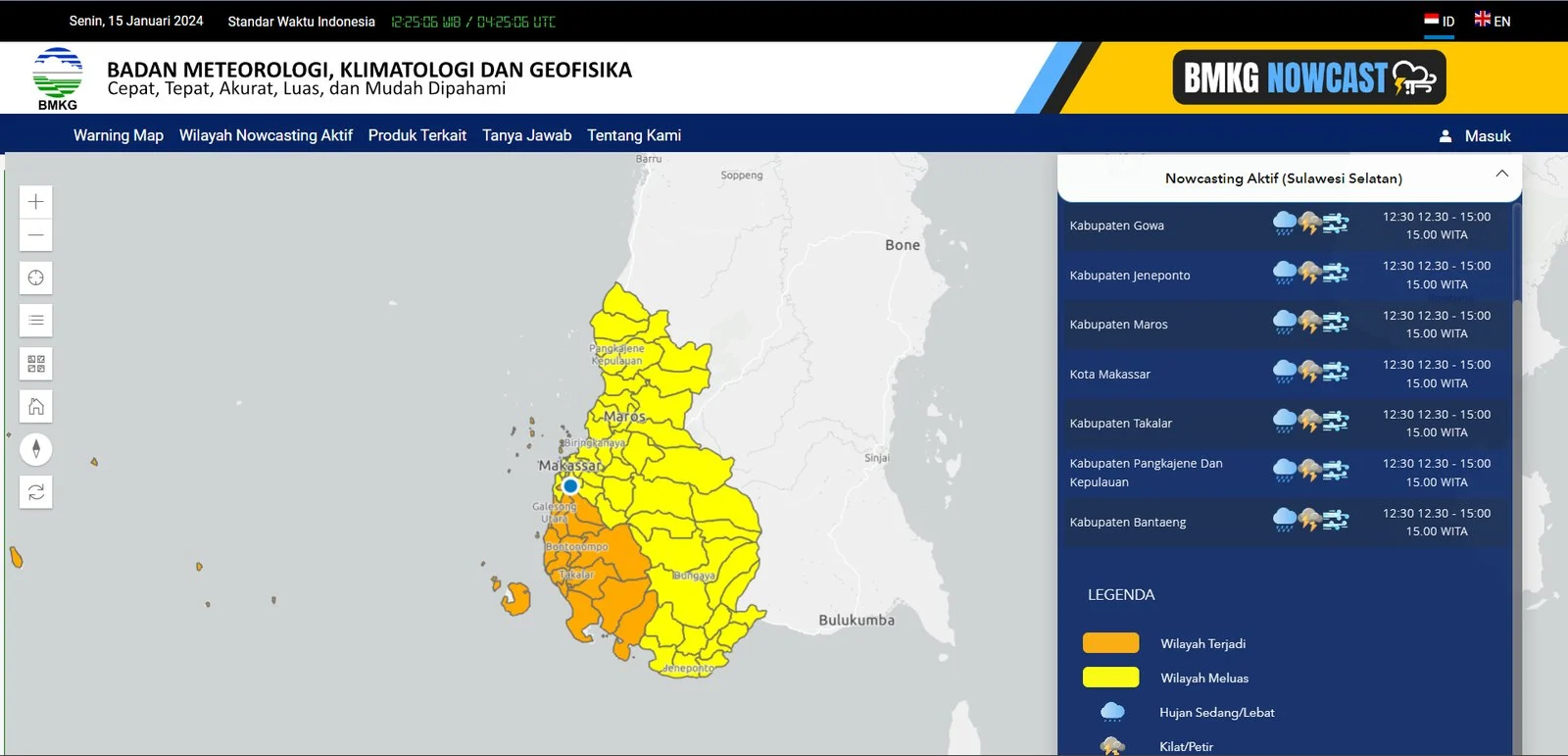Click the locate-me crosshair map button
Screen dimensions: 1568x756
point(36,277)
